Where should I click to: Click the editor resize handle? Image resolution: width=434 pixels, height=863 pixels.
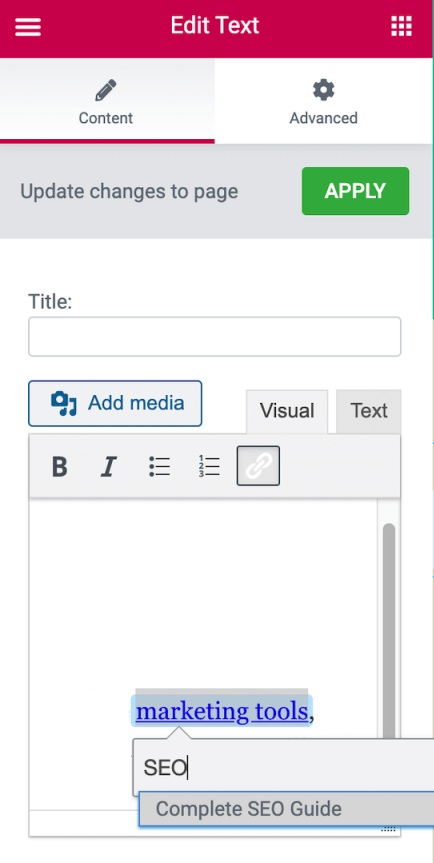(x=389, y=829)
